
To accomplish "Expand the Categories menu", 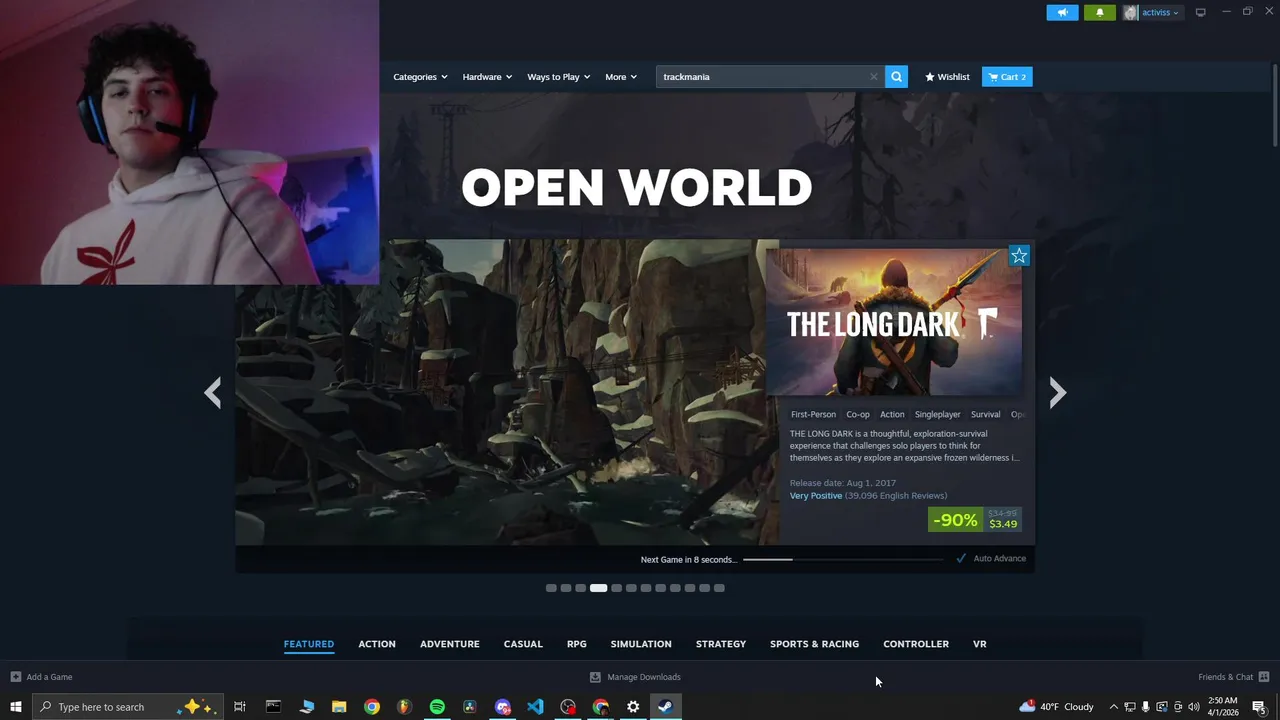I will pos(420,77).
